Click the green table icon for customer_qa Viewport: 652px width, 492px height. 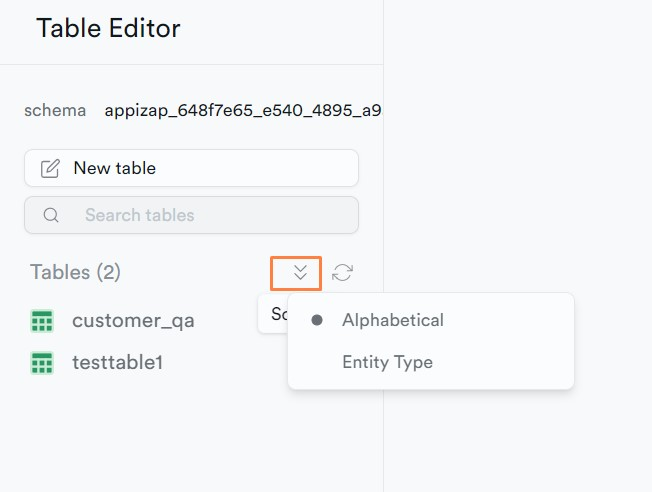(42, 321)
